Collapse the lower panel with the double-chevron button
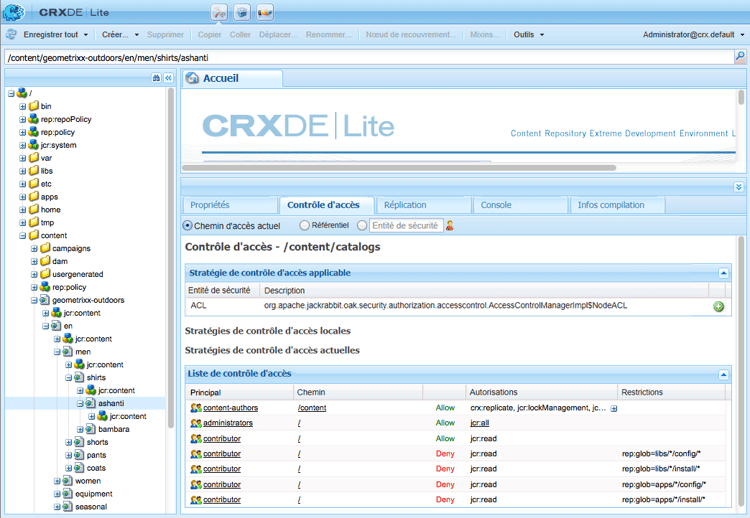Viewport: 750px width, 518px height. tap(739, 187)
